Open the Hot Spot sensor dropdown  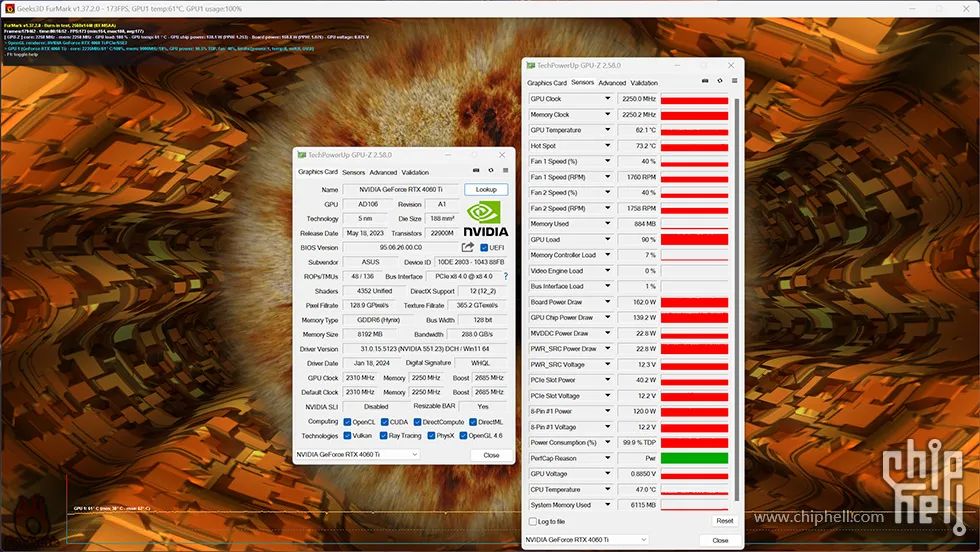tap(607, 146)
